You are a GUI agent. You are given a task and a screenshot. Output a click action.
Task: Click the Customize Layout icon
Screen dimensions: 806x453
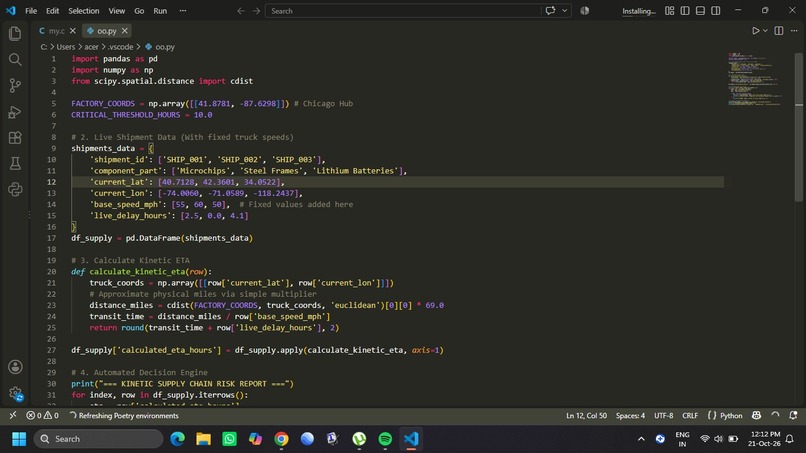(669, 11)
